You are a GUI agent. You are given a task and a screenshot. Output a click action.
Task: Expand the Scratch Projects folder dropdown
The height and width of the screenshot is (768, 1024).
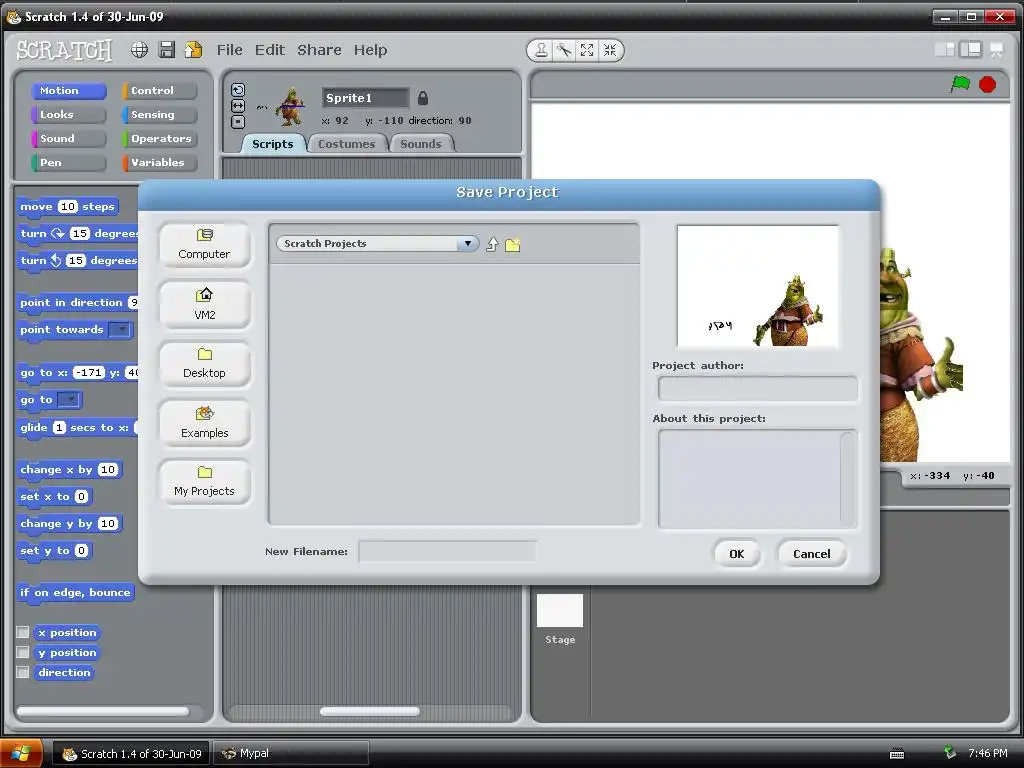pyautogui.click(x=468, y=244)
